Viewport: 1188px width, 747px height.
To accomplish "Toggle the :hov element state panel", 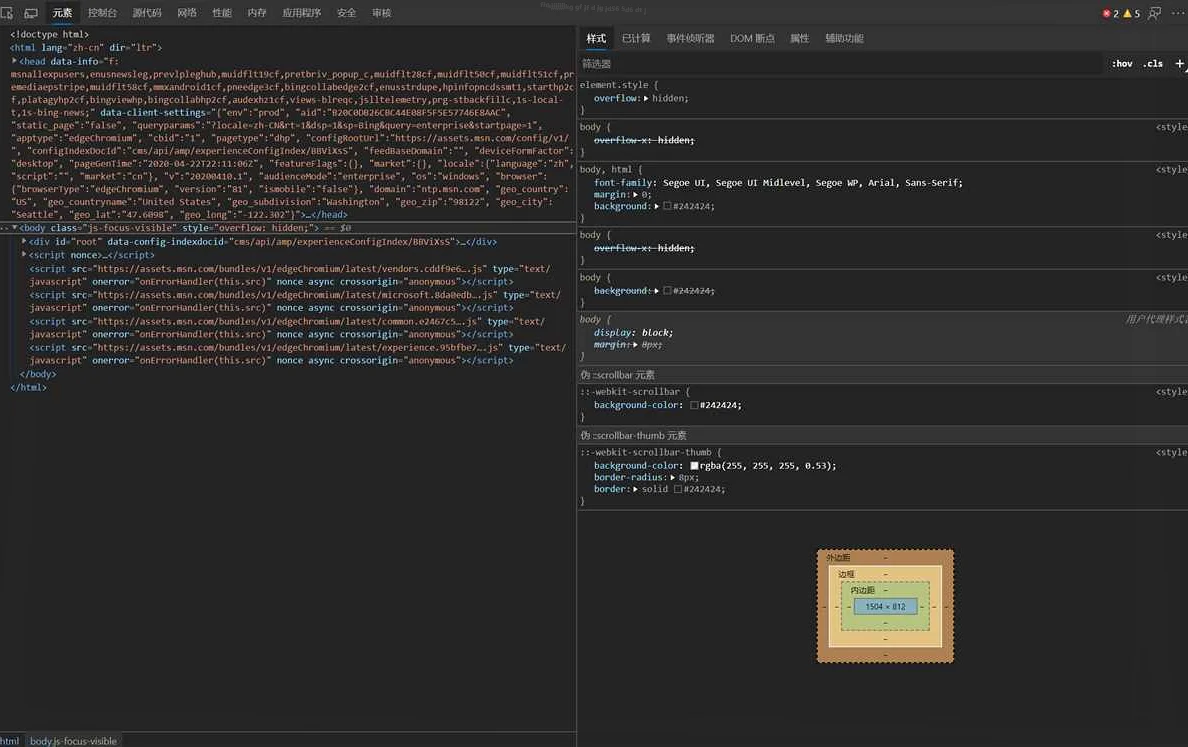I will [x=1122, y=64].
